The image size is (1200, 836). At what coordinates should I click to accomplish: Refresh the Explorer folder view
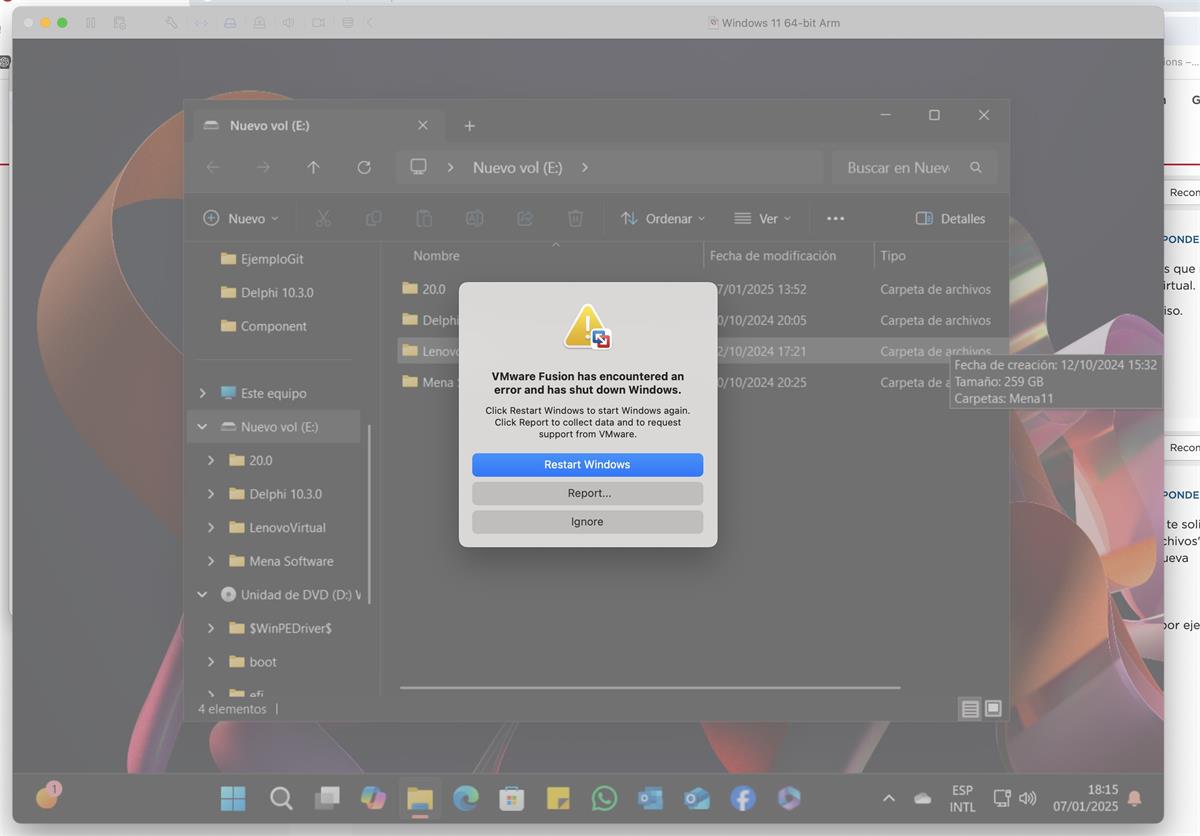(x=364, y=167)
